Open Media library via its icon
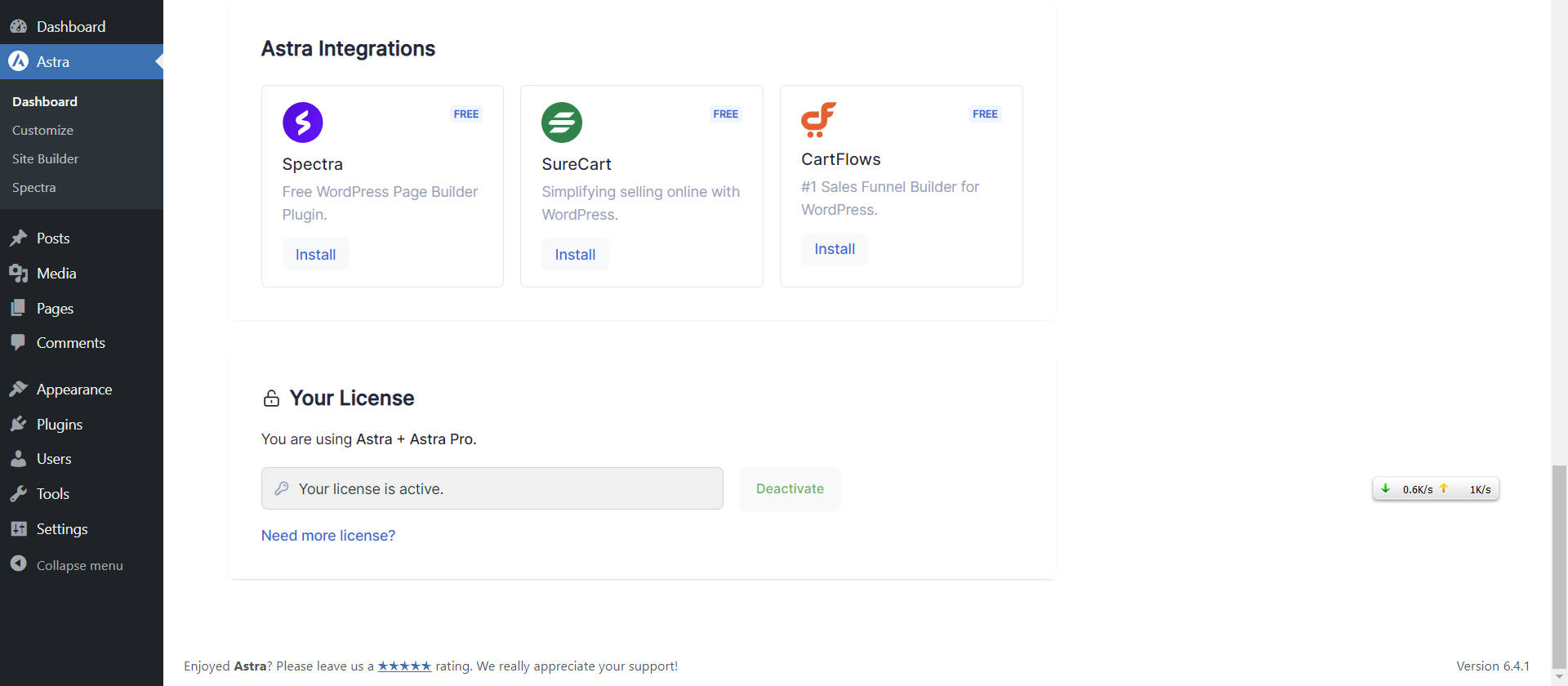Screen dimensions: 1568x686 point(18,274)
